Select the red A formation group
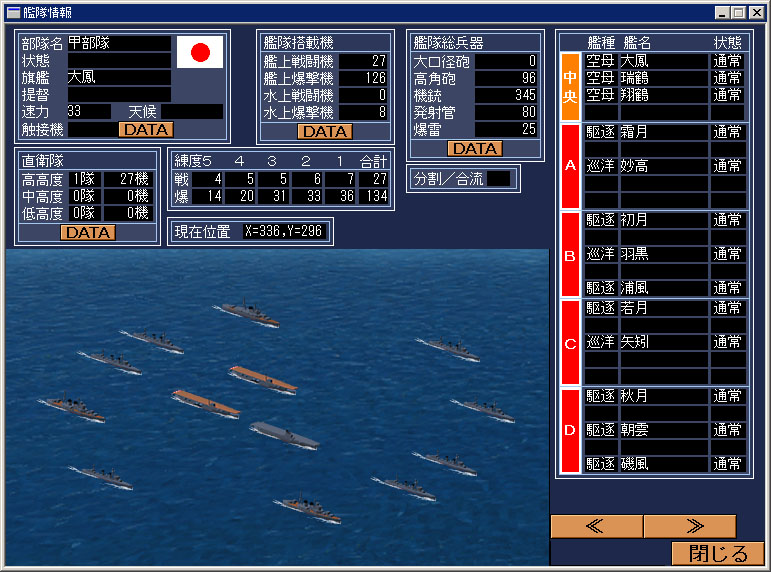Image resolution: width=771 pixels, height=572 pixels. 570,166
